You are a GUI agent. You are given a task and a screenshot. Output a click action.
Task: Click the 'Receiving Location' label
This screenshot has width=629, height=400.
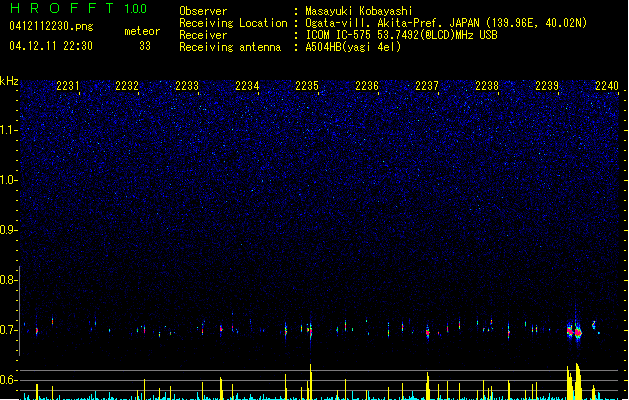pos(233,23)
